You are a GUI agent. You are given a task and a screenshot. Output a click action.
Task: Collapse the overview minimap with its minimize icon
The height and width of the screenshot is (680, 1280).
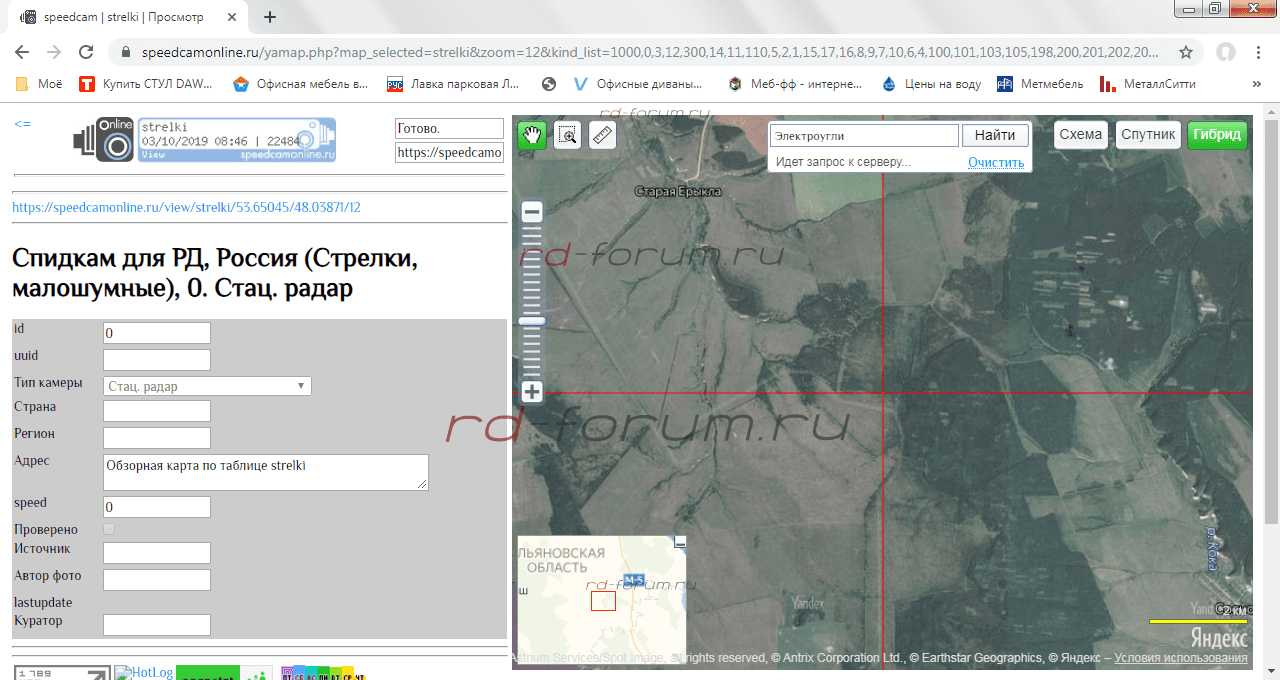[x=680, y=542]
